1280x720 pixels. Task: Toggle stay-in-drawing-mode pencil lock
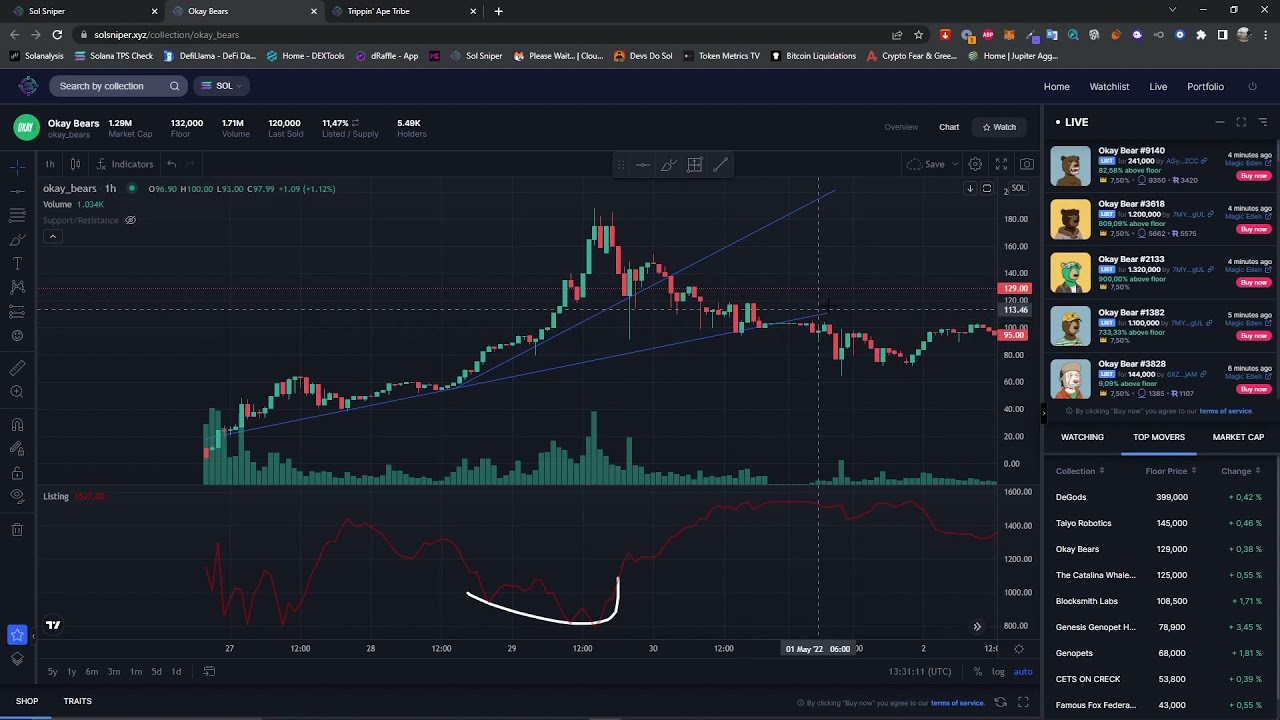(17, 449)
